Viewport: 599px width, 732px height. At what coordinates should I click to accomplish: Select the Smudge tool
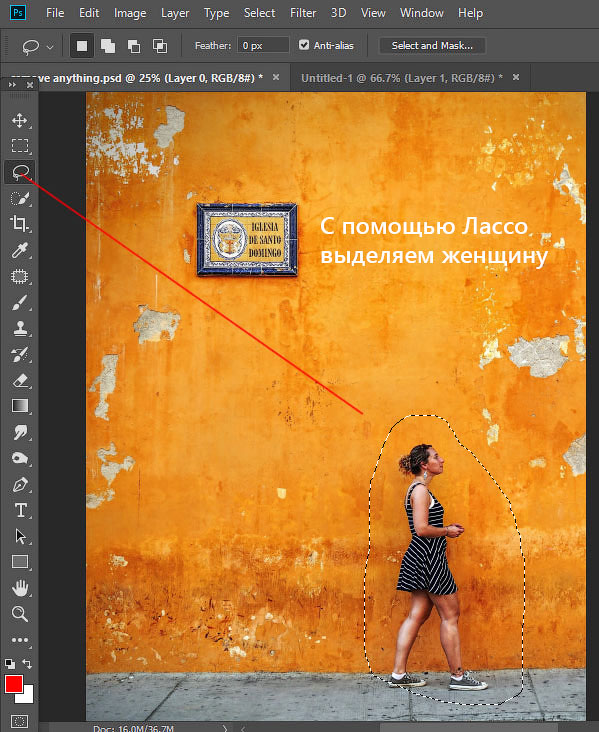pos(19,432)
